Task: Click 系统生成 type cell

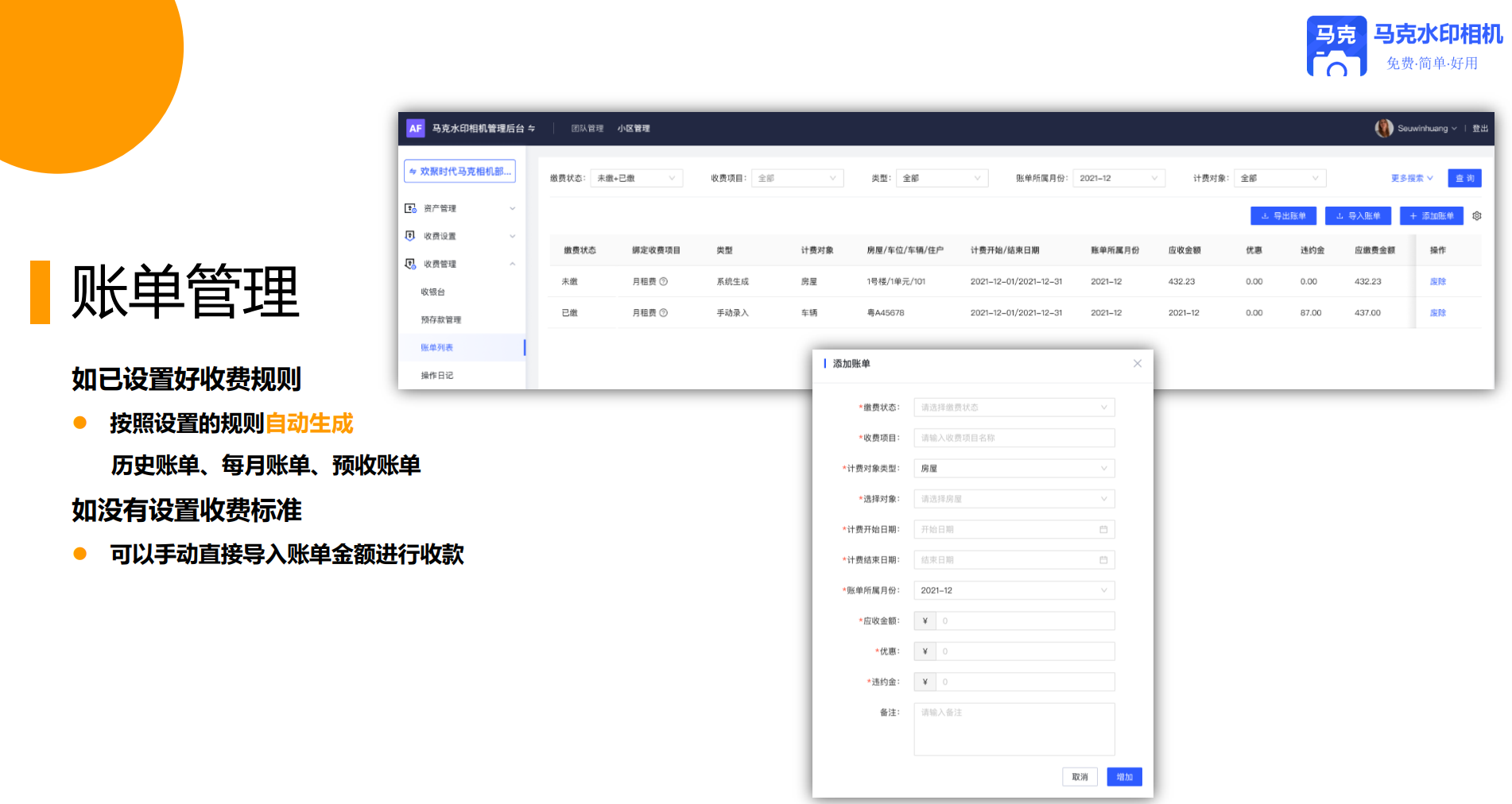Action: (x=732, y=281)
